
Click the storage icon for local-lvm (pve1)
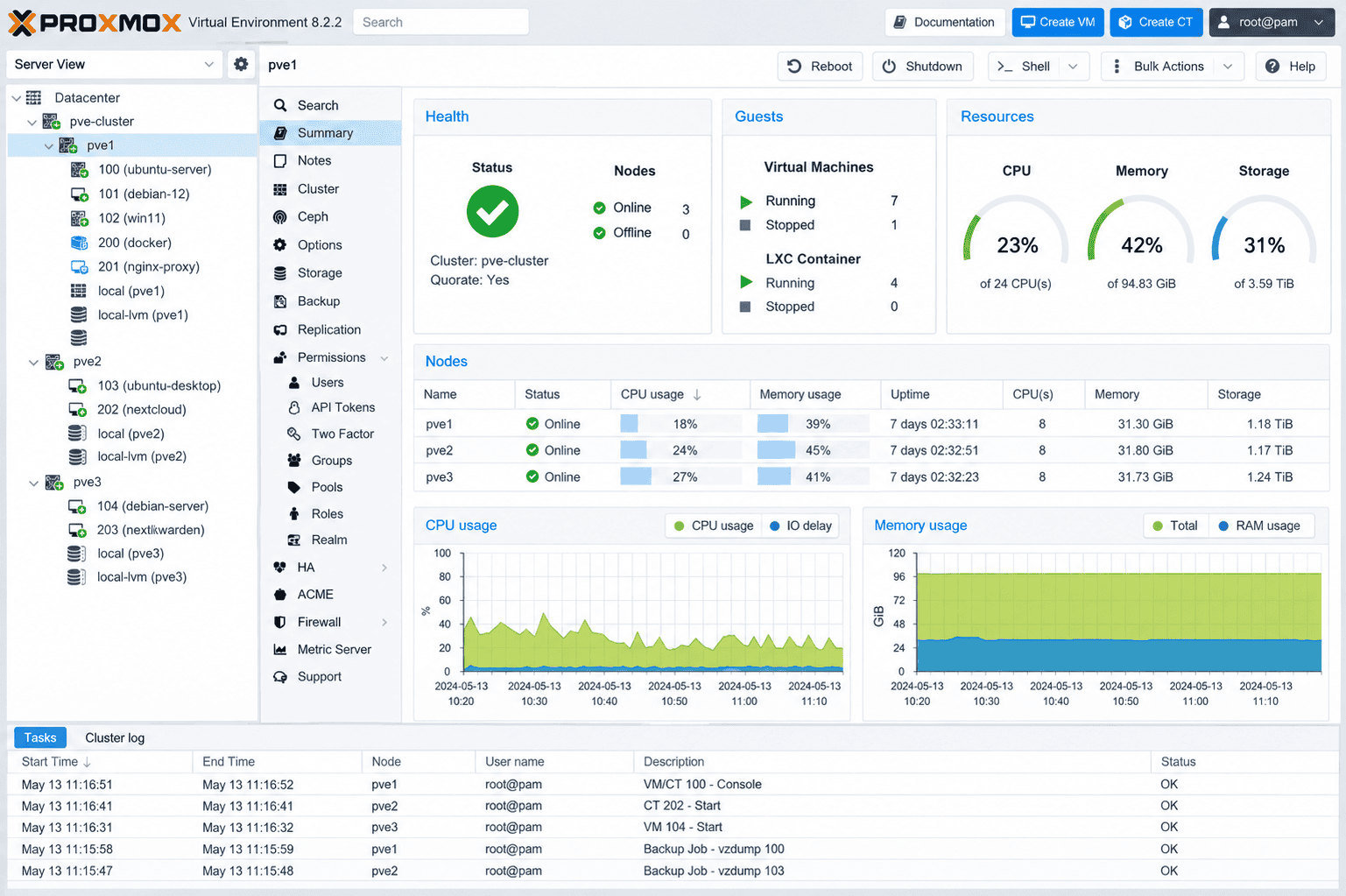pos(79,314)
